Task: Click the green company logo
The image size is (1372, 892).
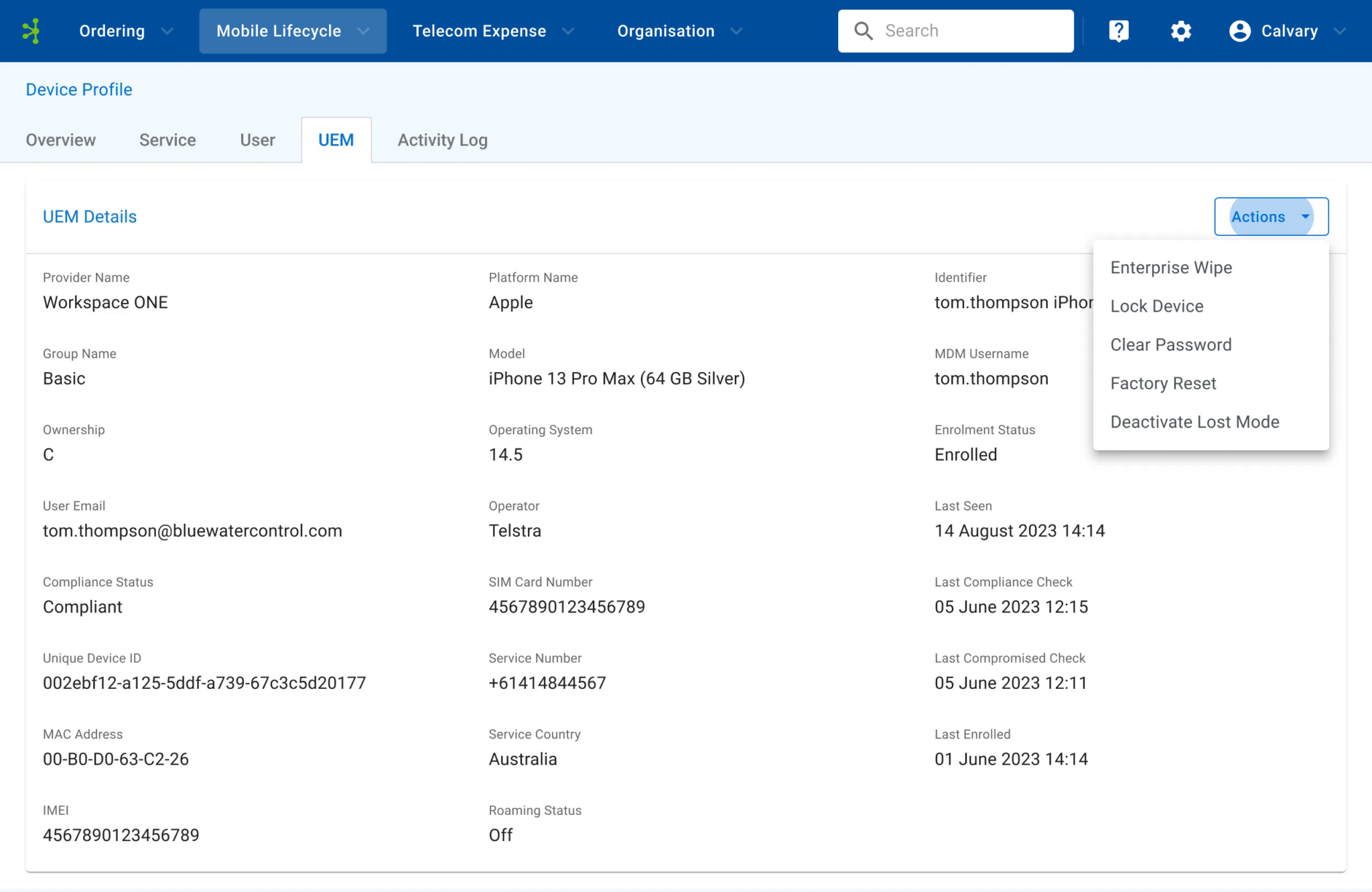Action: (x=31, y=30)
